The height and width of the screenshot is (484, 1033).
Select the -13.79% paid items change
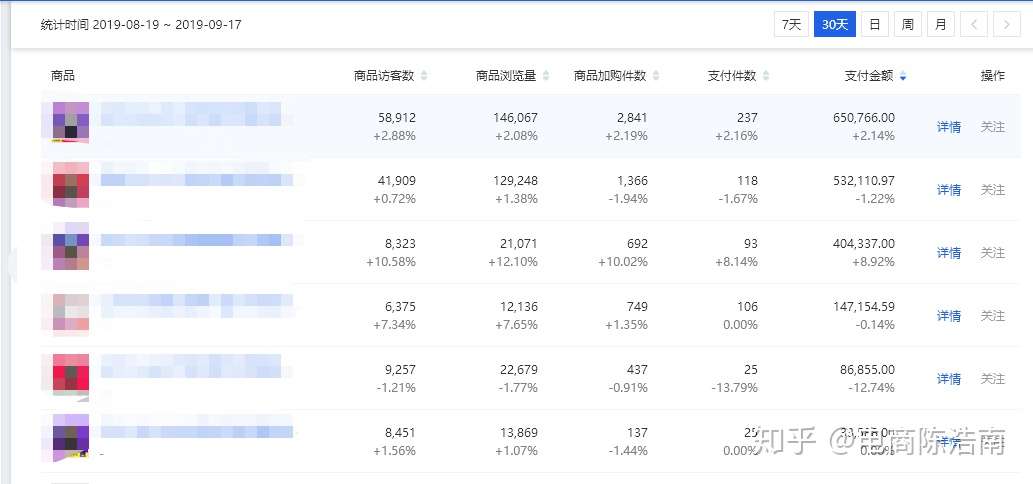(x=735, y=388)
